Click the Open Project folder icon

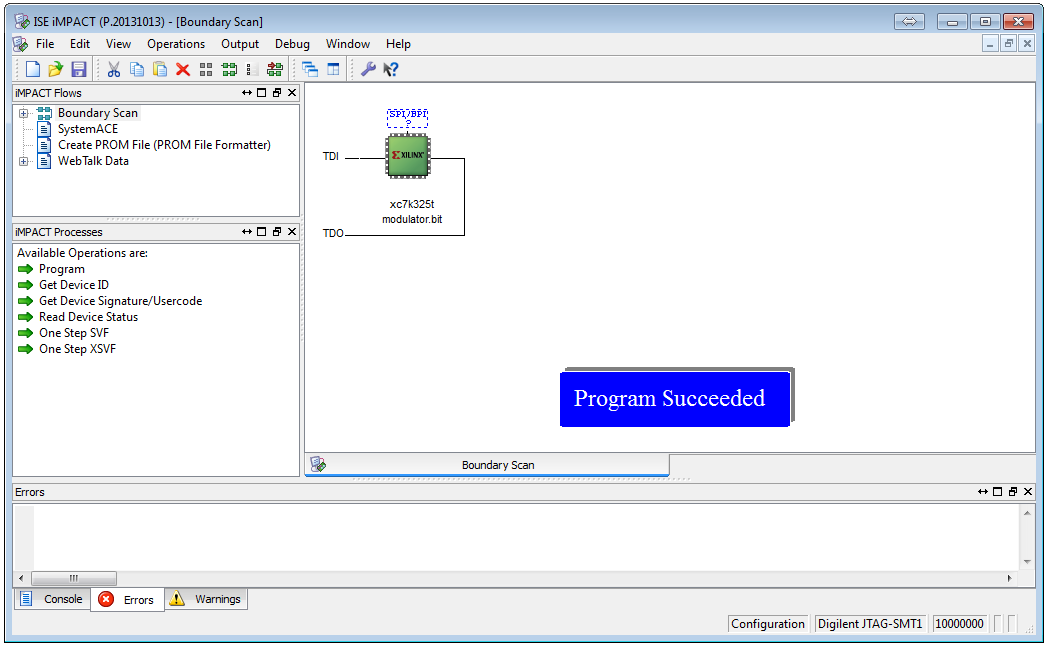pyautogui.click(x=56, y=69)
